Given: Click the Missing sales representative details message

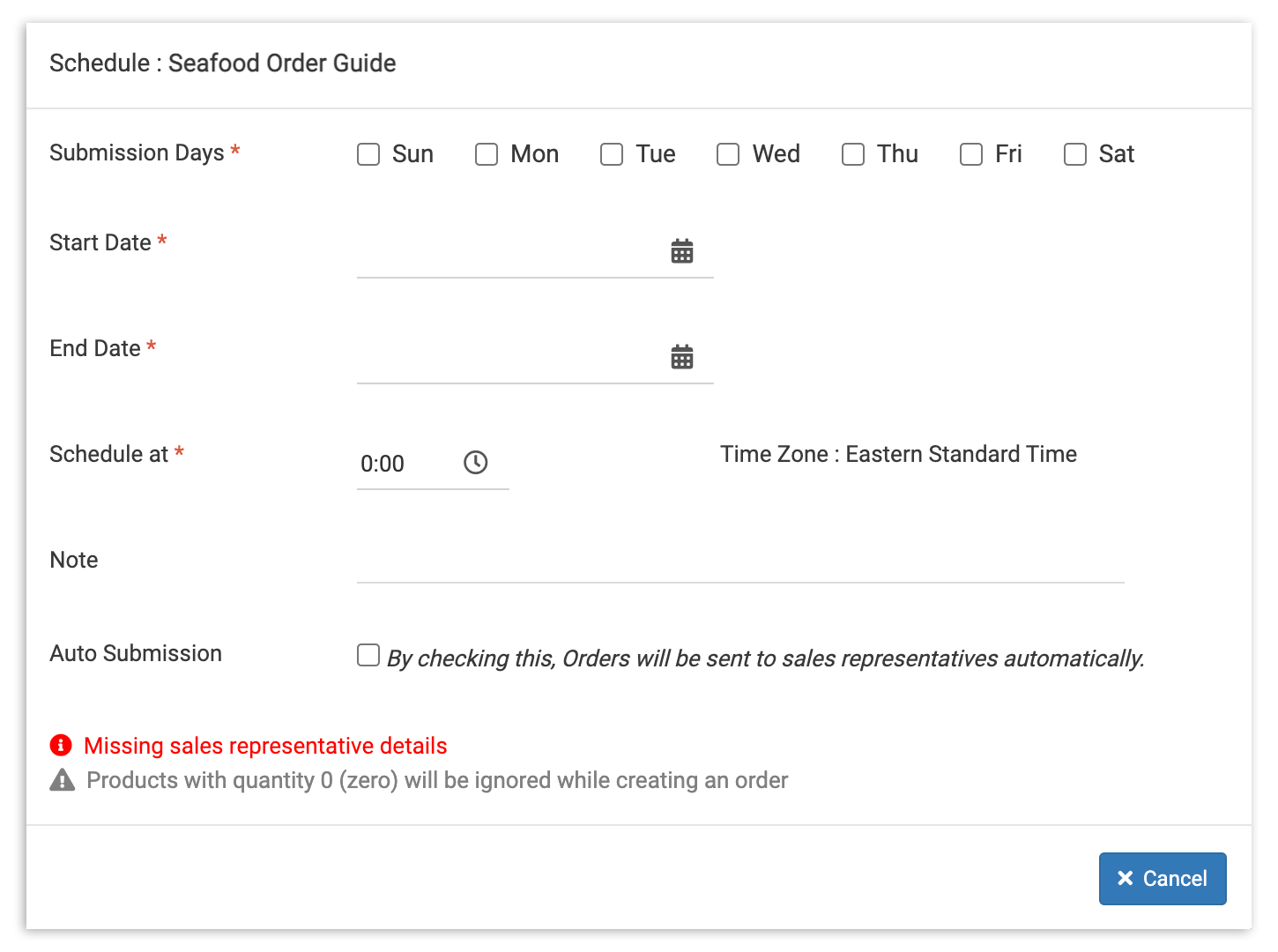Looking at the screenshot, I should click(x=265, y=746).
